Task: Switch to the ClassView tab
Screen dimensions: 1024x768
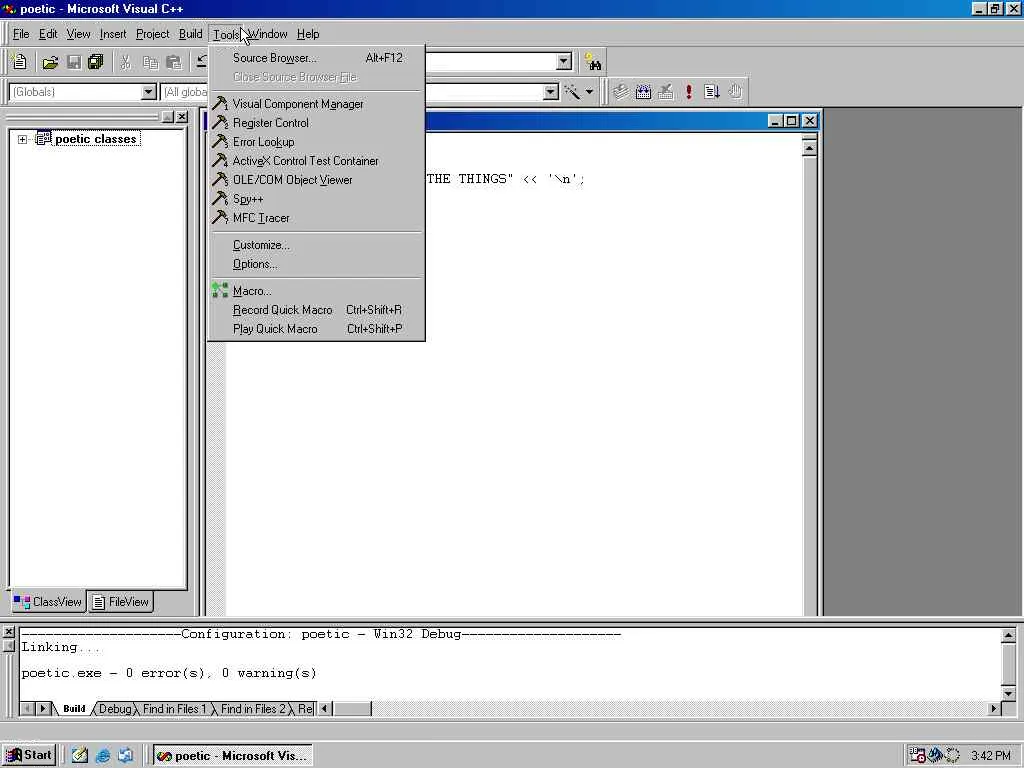Action: pyautogui.click(x=48, y=601)
